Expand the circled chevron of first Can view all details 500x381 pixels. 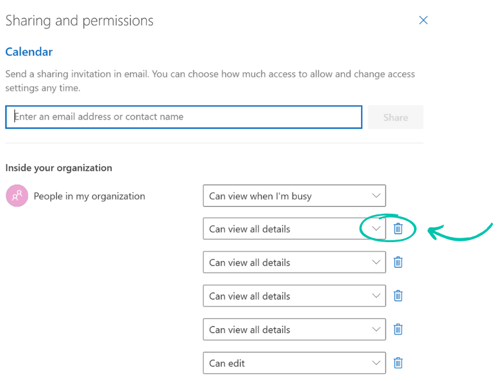pos(376,229)
